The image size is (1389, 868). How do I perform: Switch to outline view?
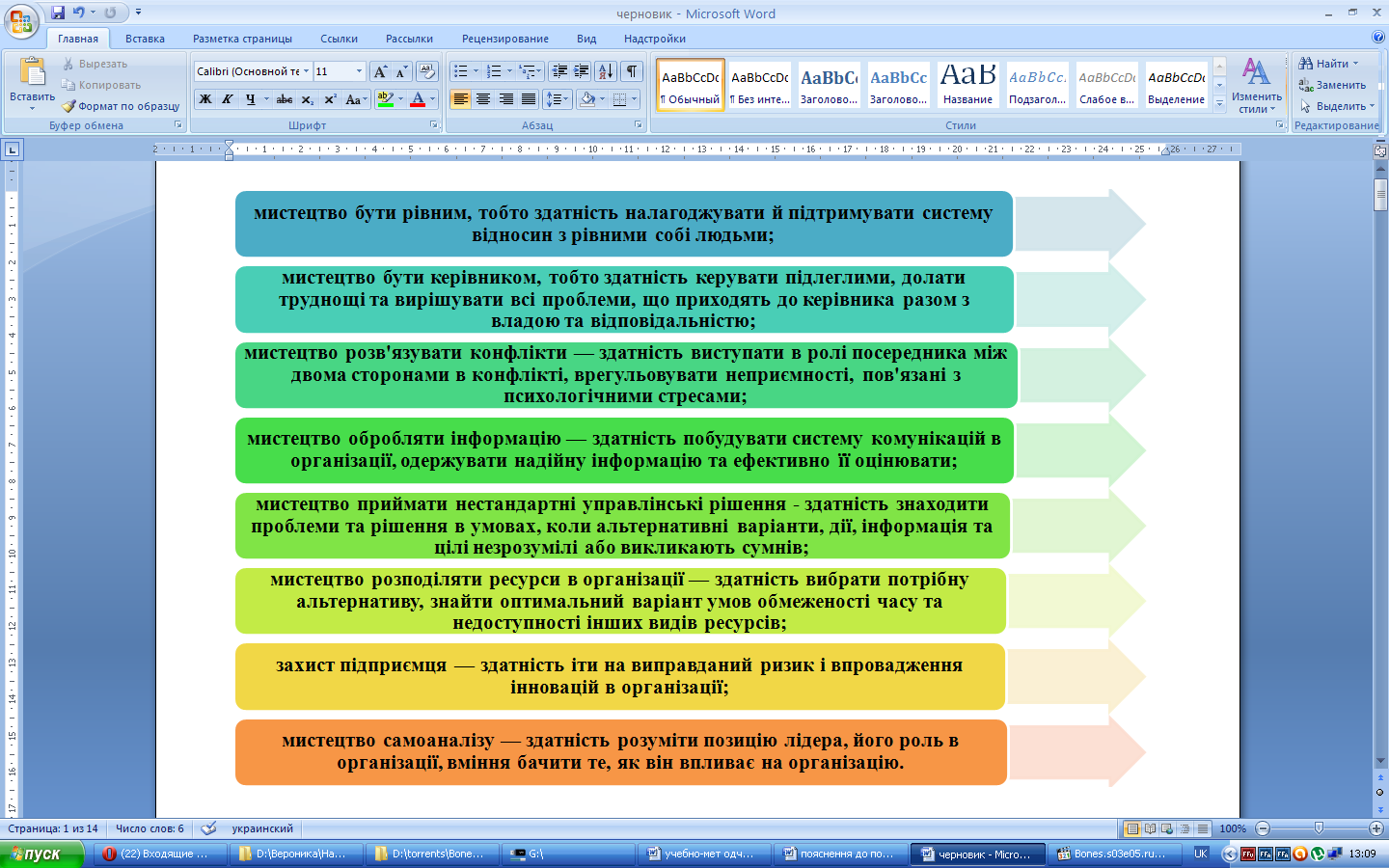(1185, 828)
